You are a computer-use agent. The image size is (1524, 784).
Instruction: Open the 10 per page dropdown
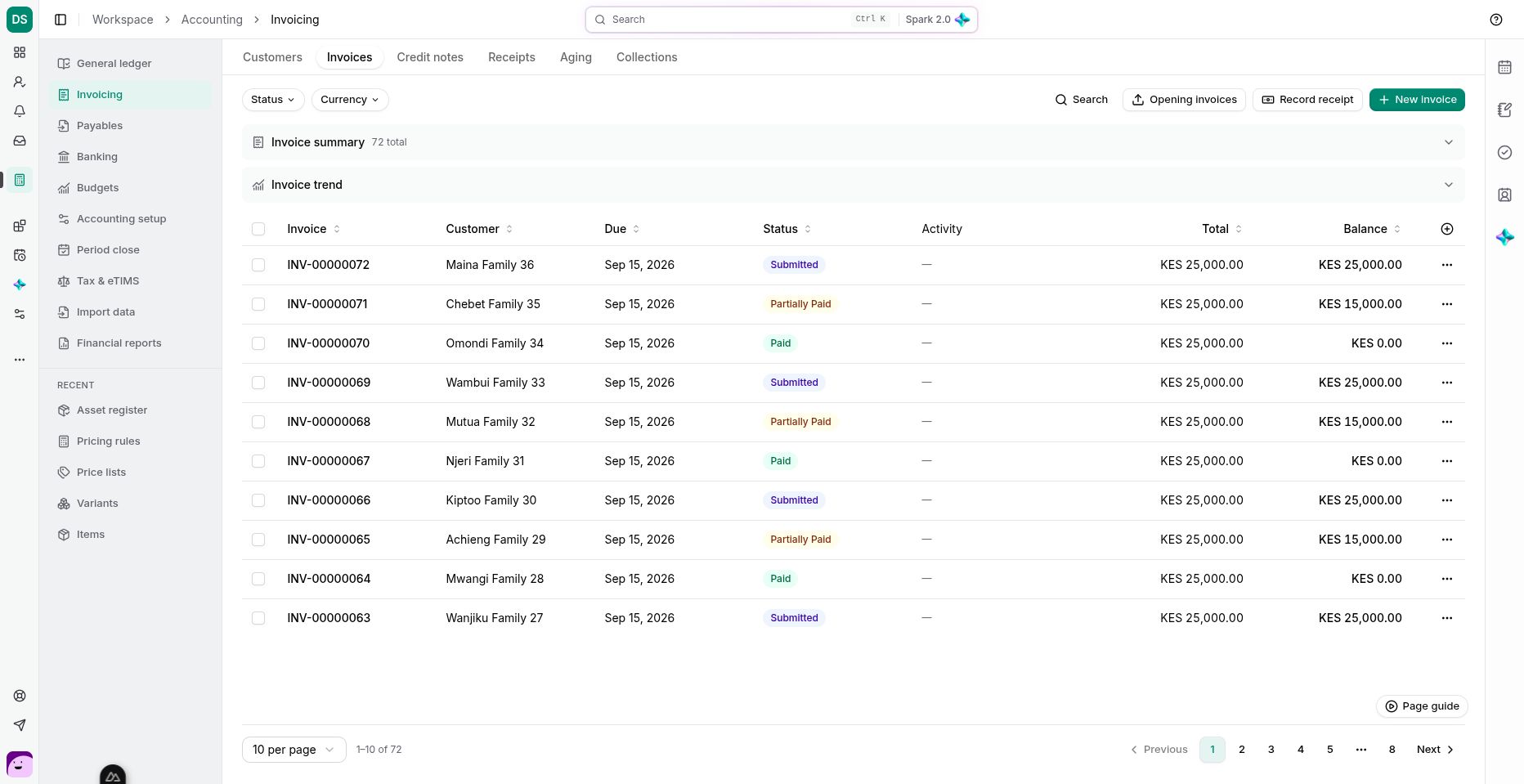click(294, 750)
